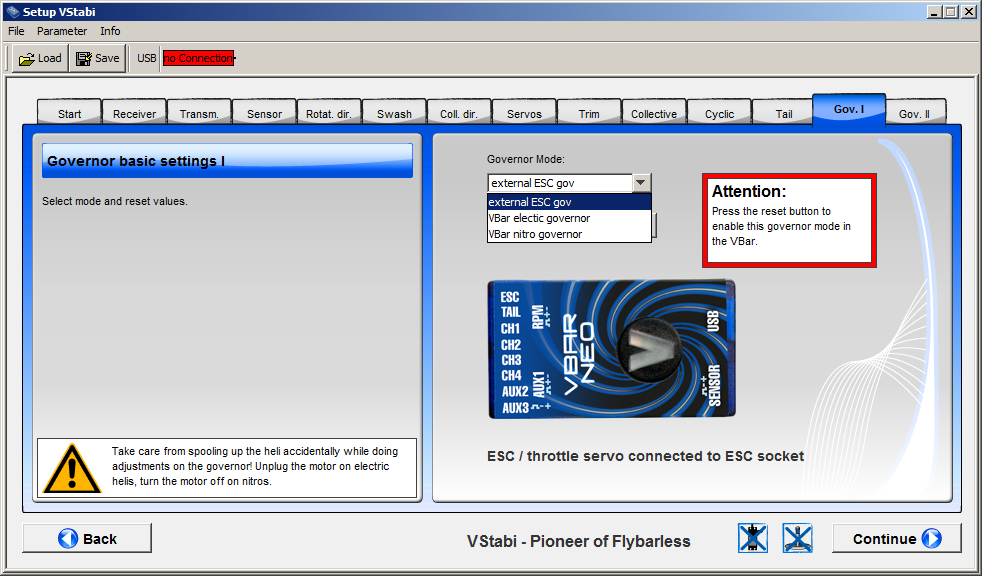The image size is (982, 576).
Task: Open the File menu
Action: [16, 31]
